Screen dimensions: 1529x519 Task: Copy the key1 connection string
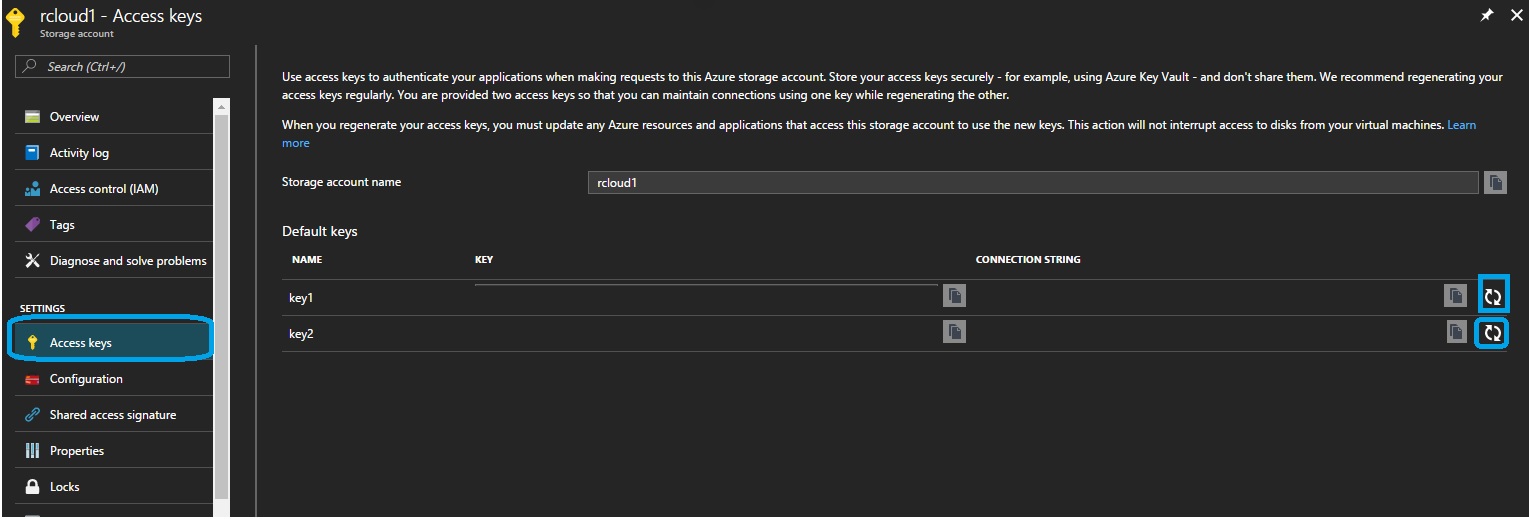(x=1455, y=295)
